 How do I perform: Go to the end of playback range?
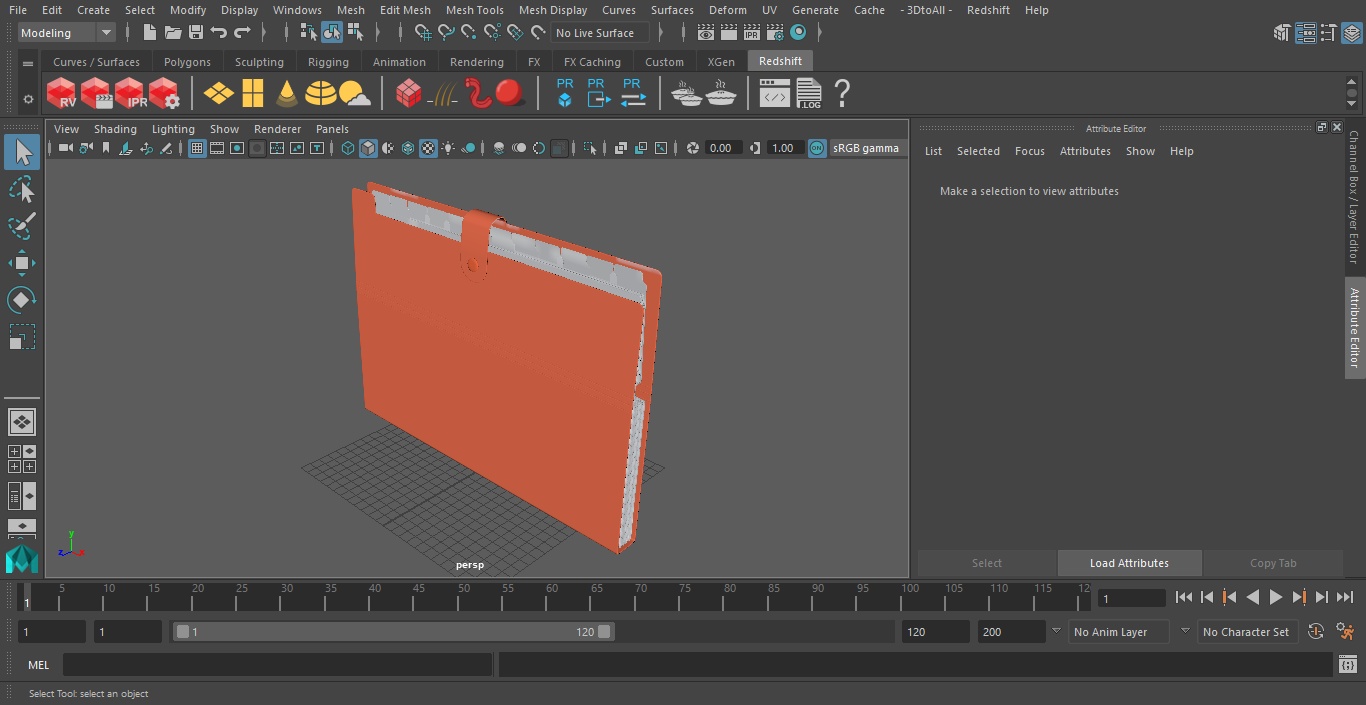[1345, 597]
